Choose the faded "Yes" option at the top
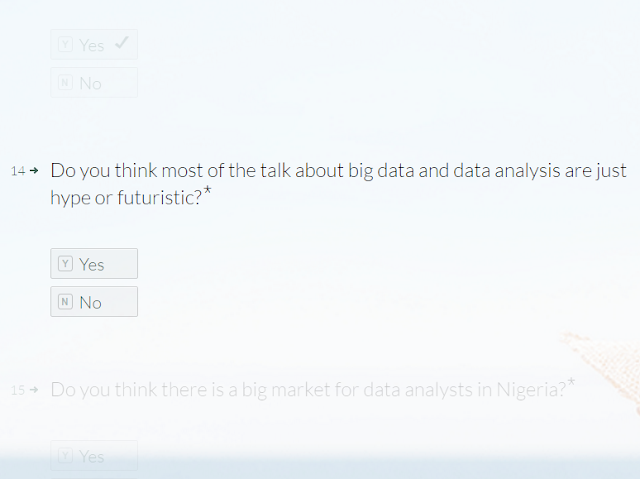640x479 pixels. coord(93,45)
